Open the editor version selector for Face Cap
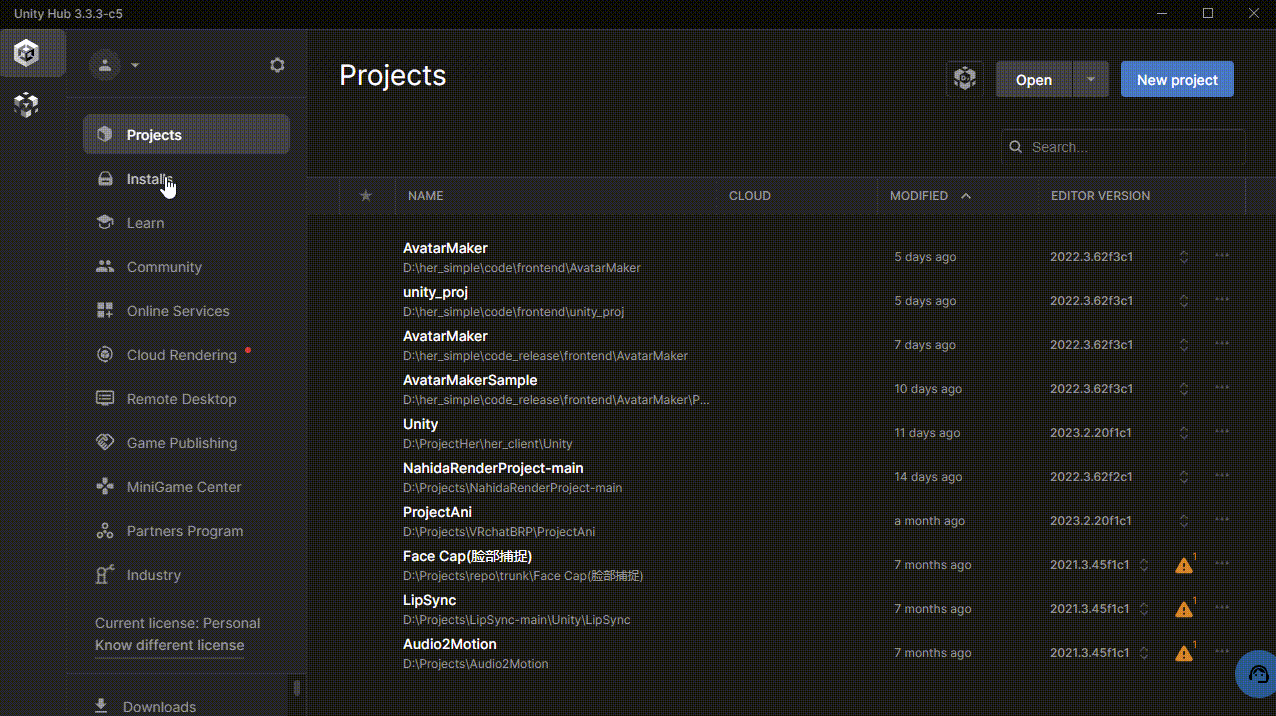The height and width of the screenshot is (716, 1276). coord(1144,565)
